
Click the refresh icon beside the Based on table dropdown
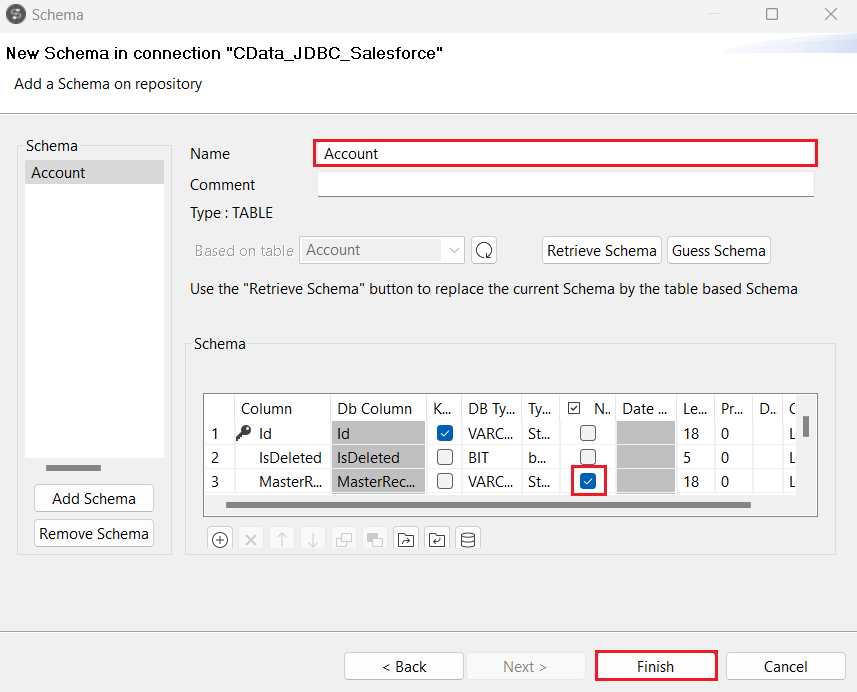click(x=484, y=251)
